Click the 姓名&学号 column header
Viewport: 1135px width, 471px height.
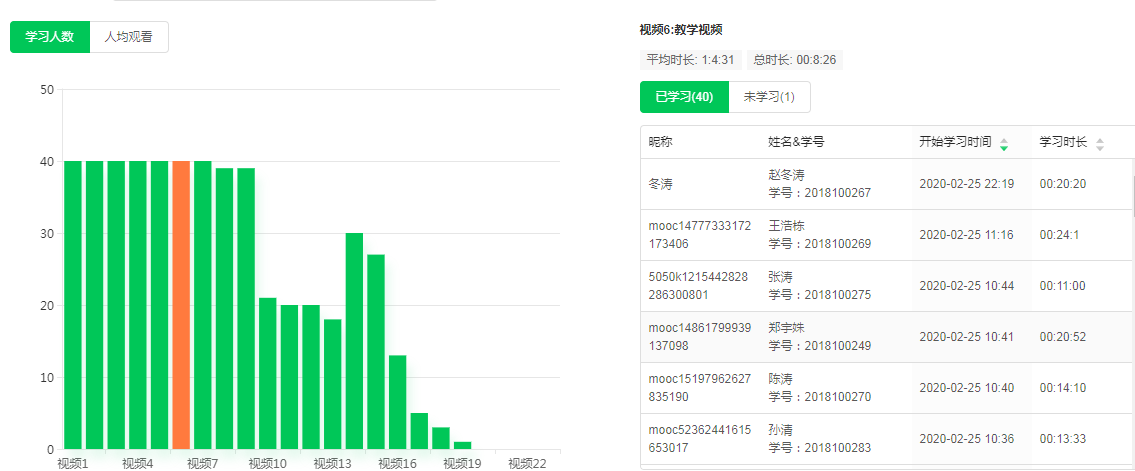[796, 142]
